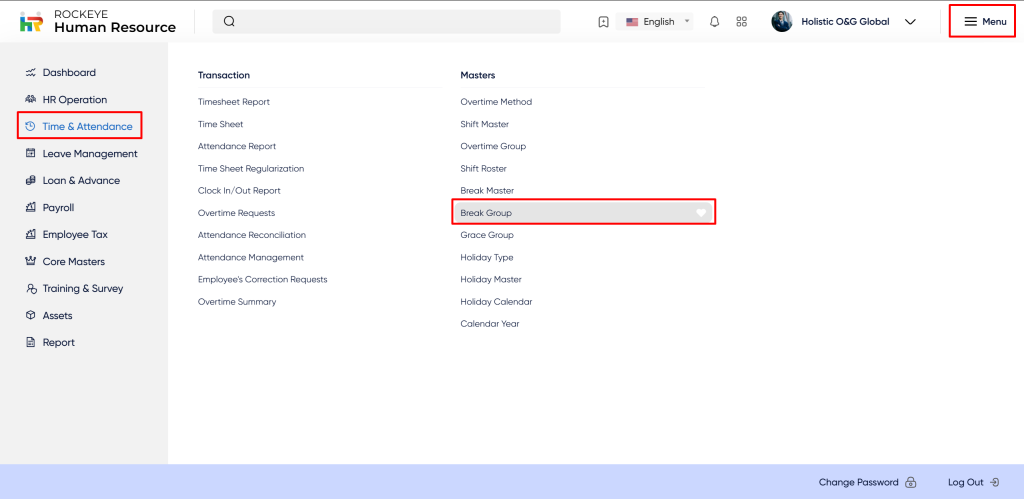Click the search magnifier icon
Image resolution: width=1024 pixels, height=499 pixels.
229,22
